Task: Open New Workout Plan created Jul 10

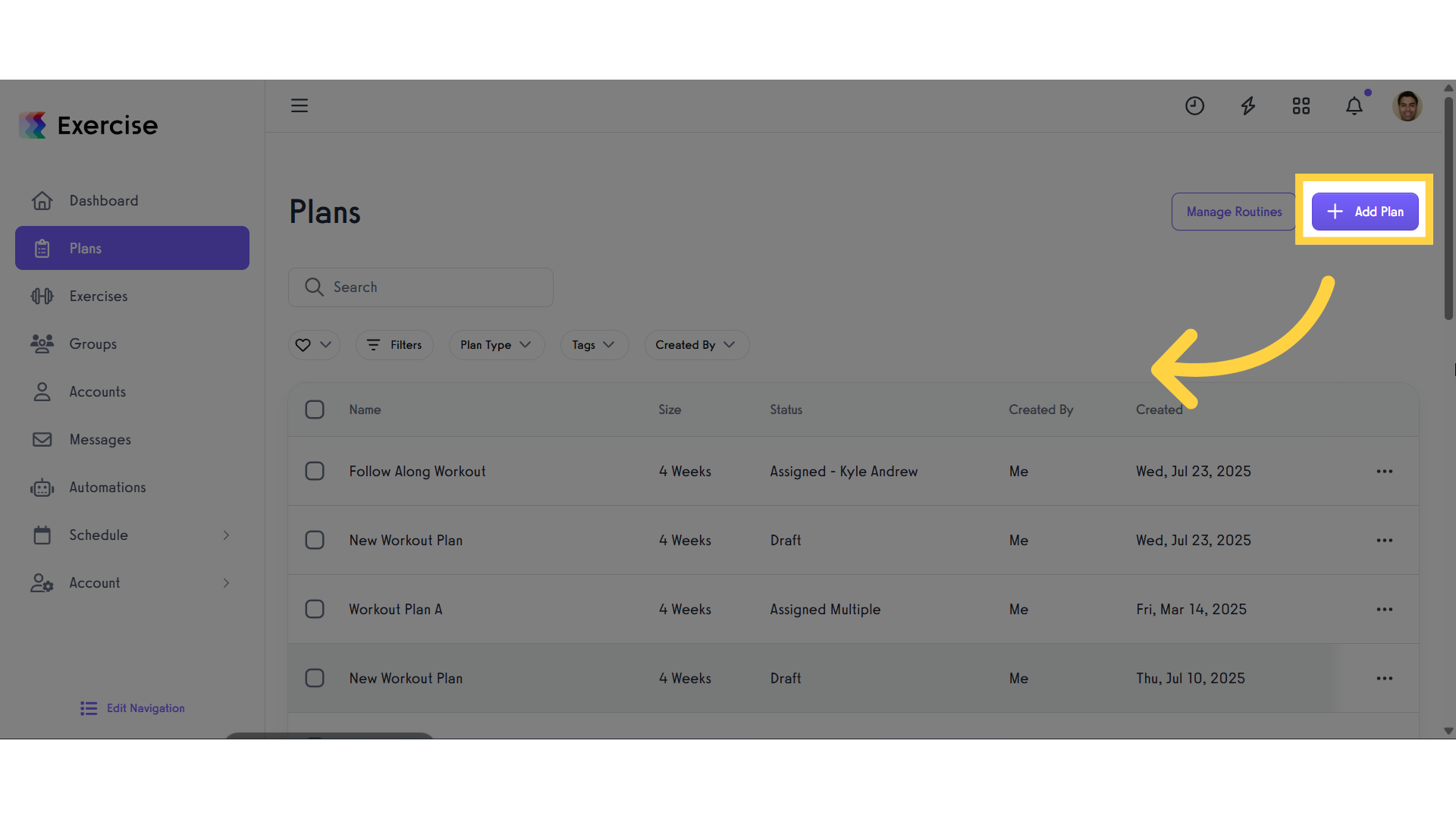Action: pyautogui.click(x=406, y=679)
